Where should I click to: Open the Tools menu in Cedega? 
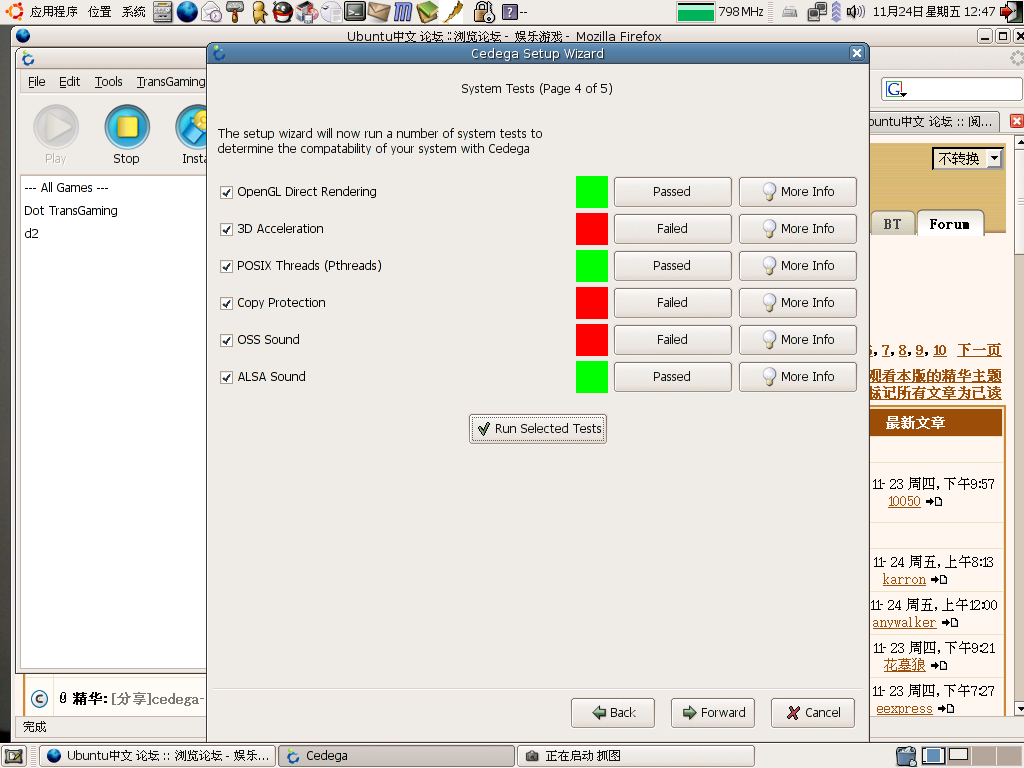point(108,82)
